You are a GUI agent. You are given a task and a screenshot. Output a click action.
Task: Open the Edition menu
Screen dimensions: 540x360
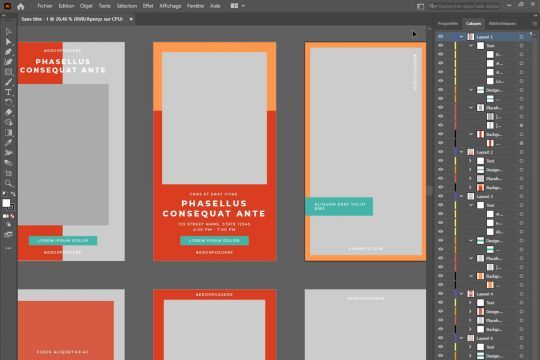click(66, 6)
